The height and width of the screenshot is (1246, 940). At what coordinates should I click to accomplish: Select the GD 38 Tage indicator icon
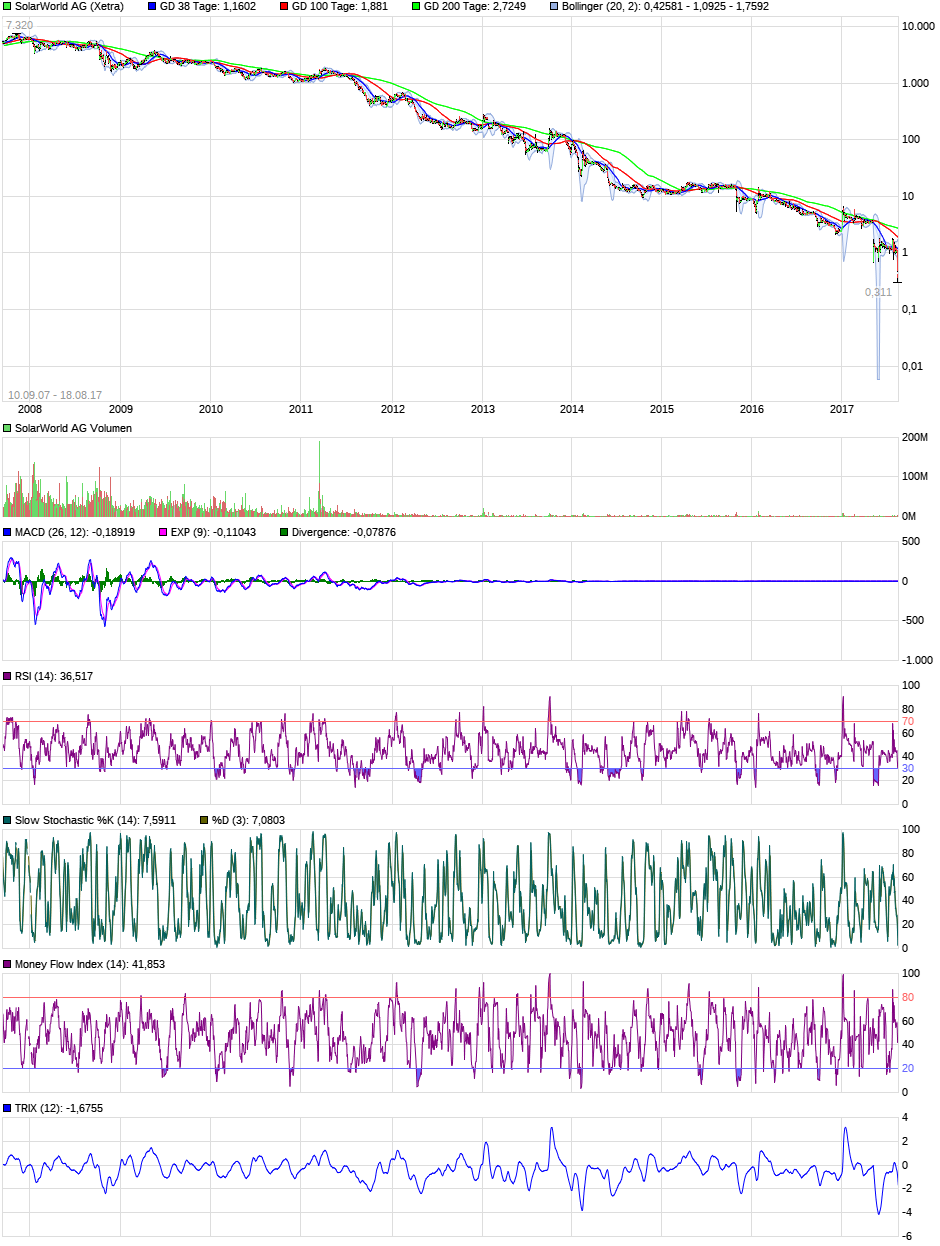(150, 7)
